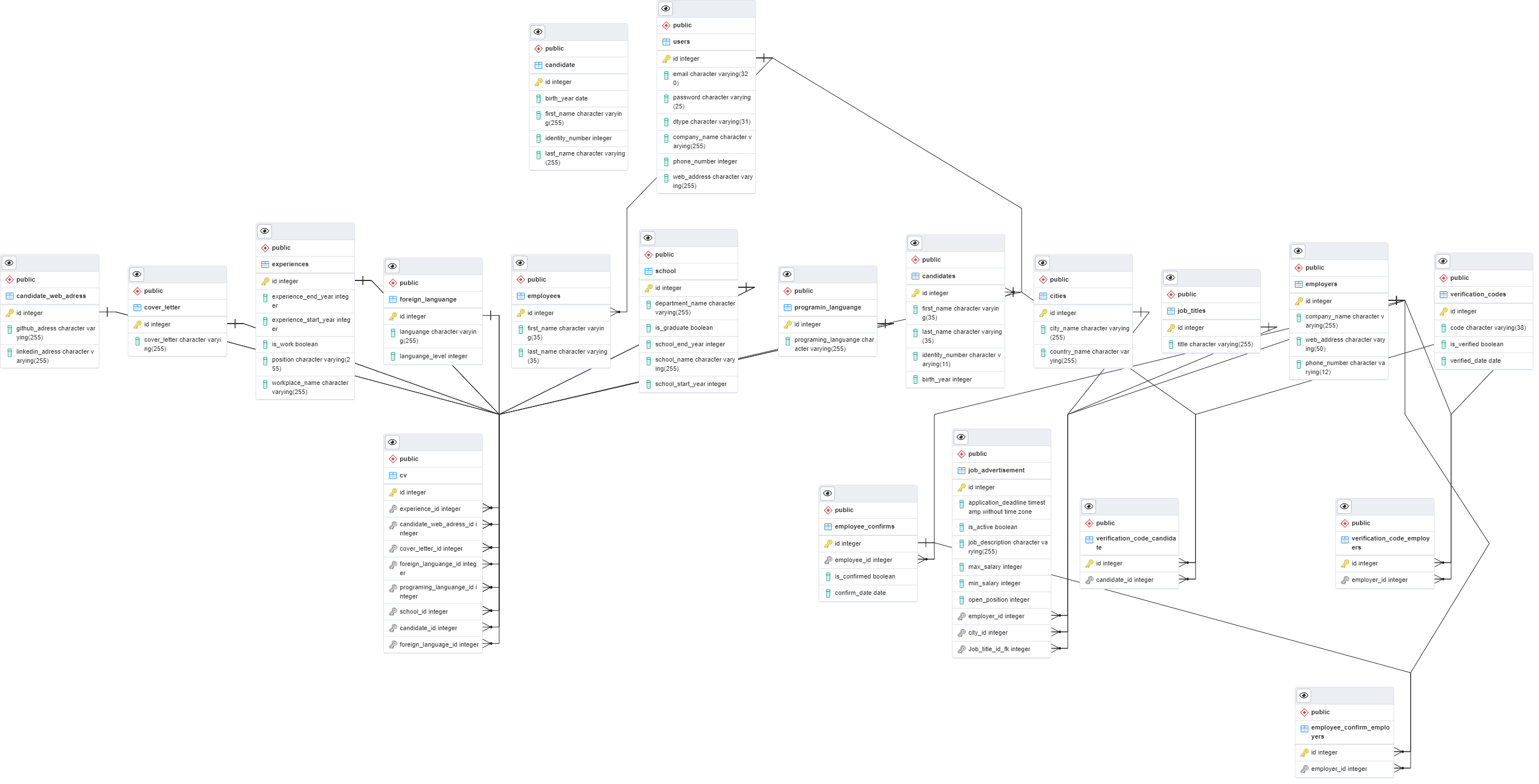Click foreign key icon beside school_id in cv

coord(393,611)
